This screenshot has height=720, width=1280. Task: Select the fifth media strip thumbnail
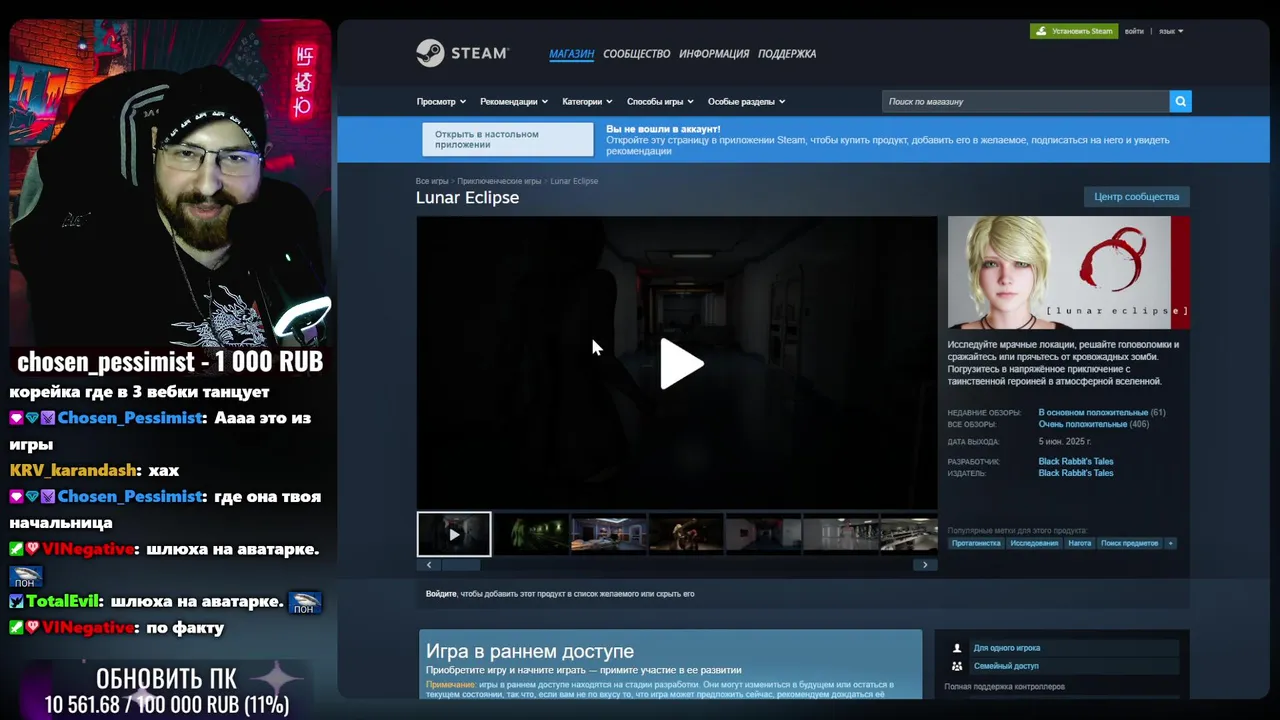[762, 534]
